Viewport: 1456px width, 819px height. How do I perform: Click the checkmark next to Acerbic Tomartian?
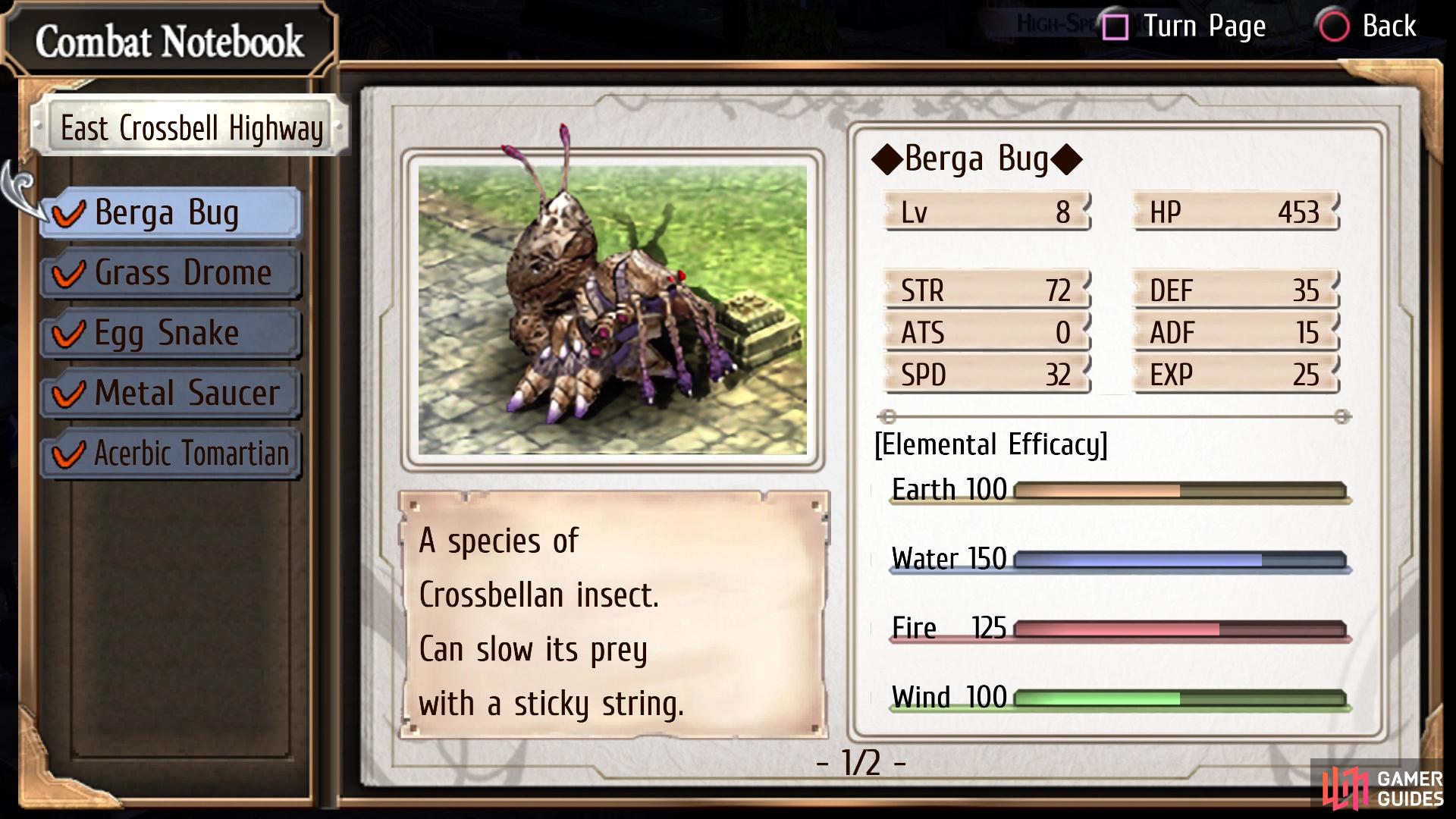[68, 453]
